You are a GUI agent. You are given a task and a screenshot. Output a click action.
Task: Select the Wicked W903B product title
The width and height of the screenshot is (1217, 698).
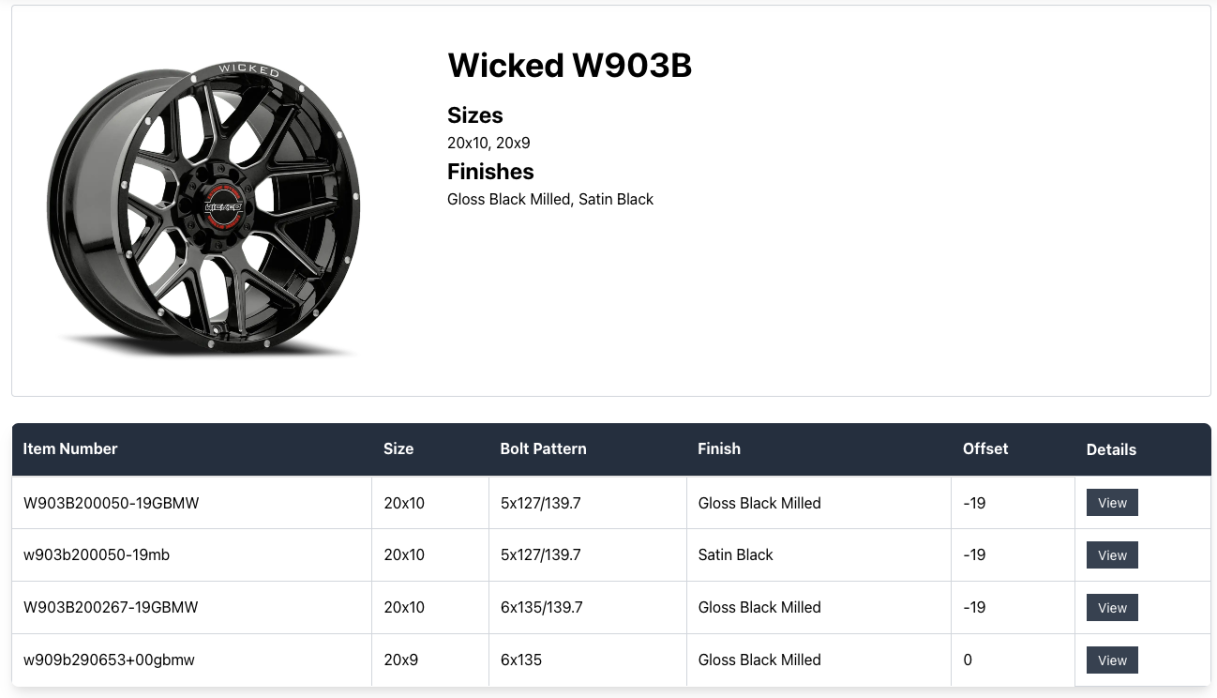click(569, 66)
